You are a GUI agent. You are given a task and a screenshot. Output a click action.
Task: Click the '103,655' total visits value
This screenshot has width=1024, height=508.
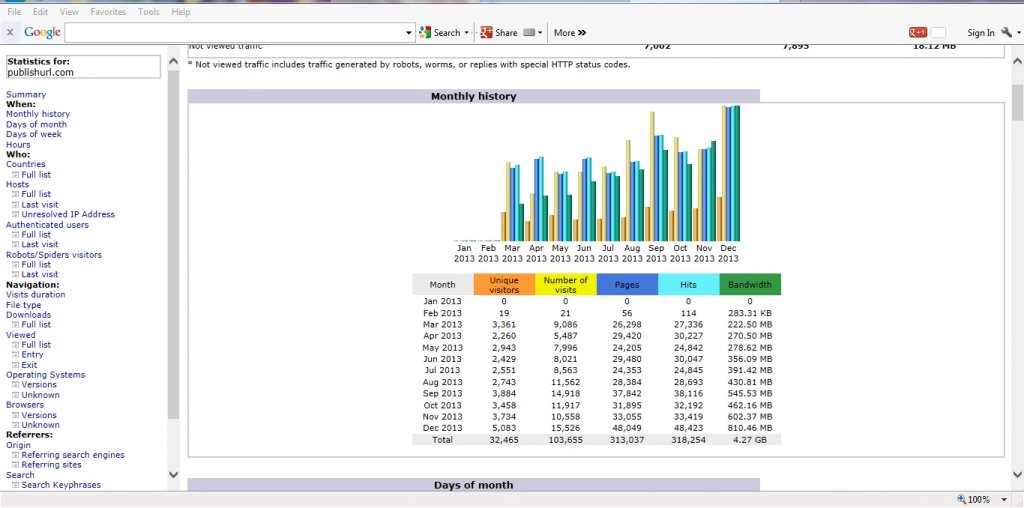coord(566,440)
